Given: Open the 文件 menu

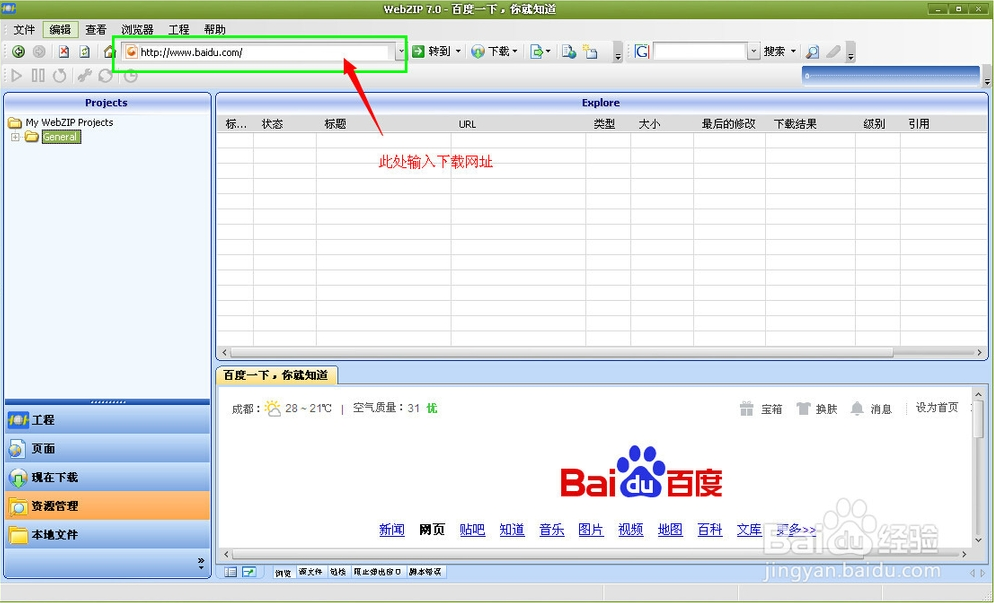Looking at the screenshot, I should [x=24, y=30].
